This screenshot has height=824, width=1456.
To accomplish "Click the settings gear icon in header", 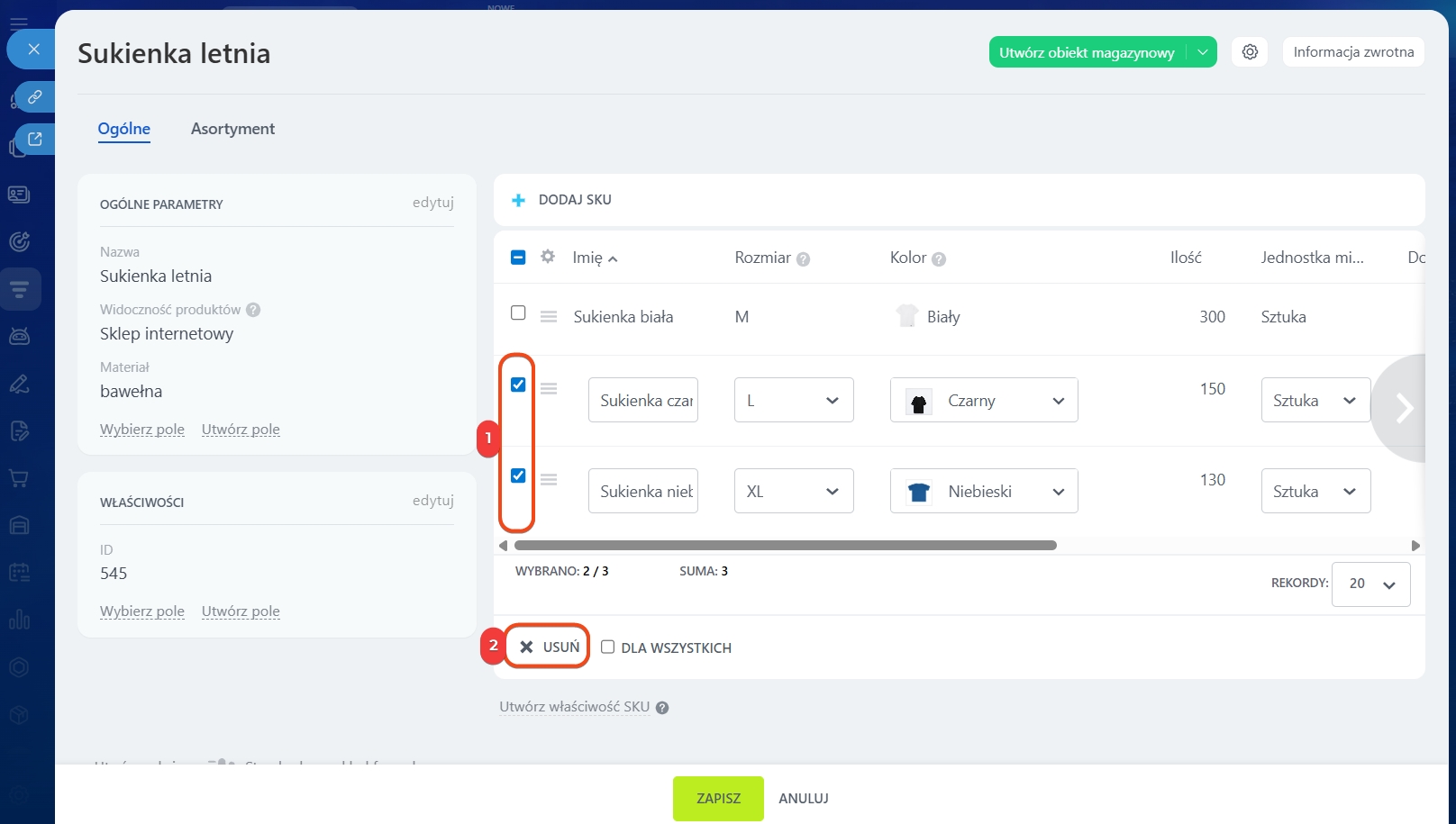I will pos(1250,52).
